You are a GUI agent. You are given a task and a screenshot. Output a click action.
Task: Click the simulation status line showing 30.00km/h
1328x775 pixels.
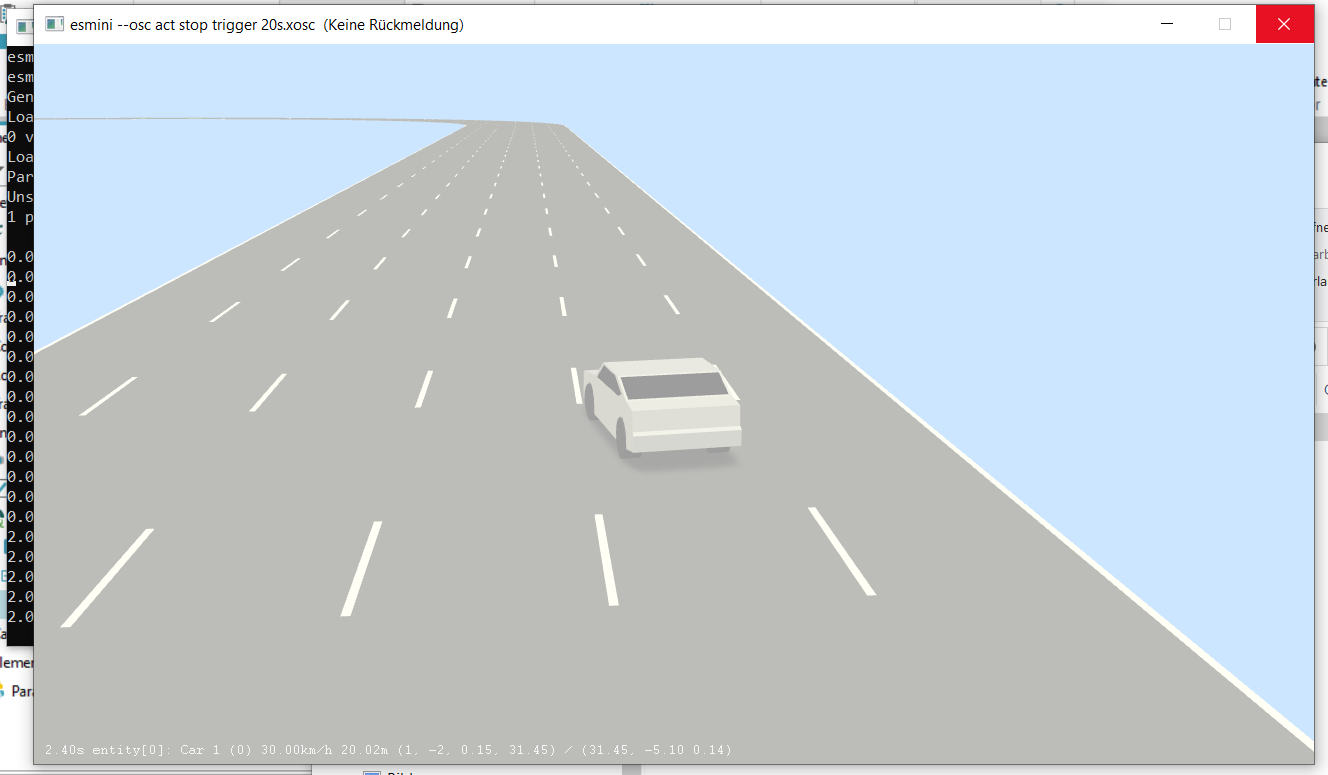point(388,749)
